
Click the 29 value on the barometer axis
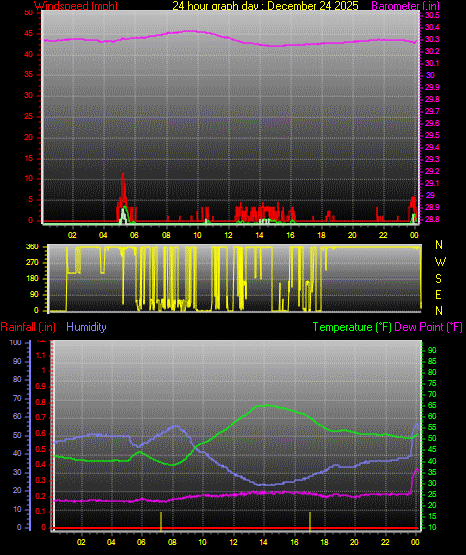430,195
